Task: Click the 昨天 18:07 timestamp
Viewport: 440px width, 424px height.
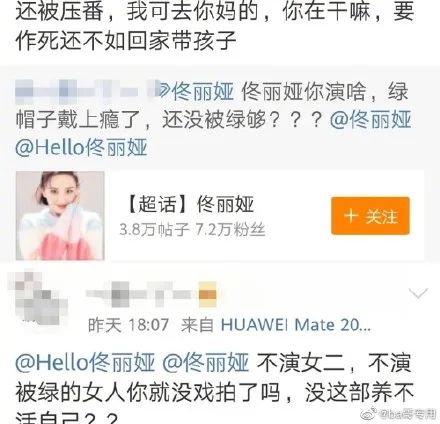Action: (x=128, y=325)
